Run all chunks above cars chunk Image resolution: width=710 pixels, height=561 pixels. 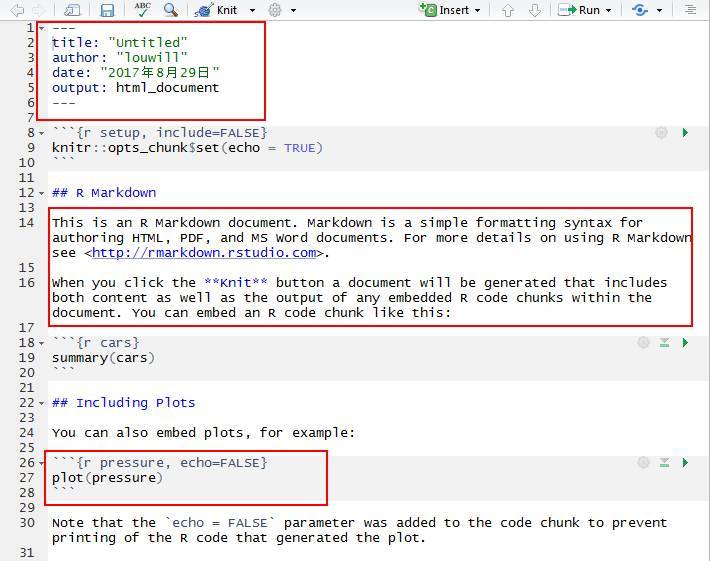664,343
